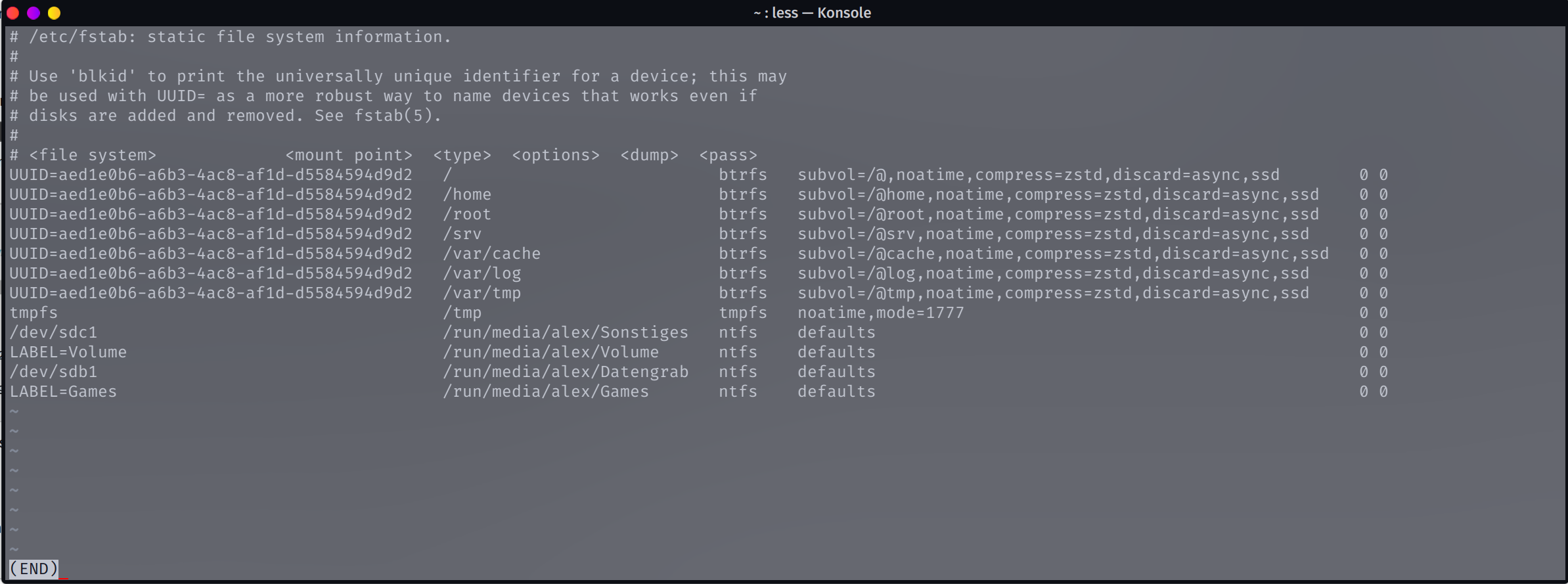1568x584 pixels.
Task: Click the /home mount point entry
Action: pos(467,194)
